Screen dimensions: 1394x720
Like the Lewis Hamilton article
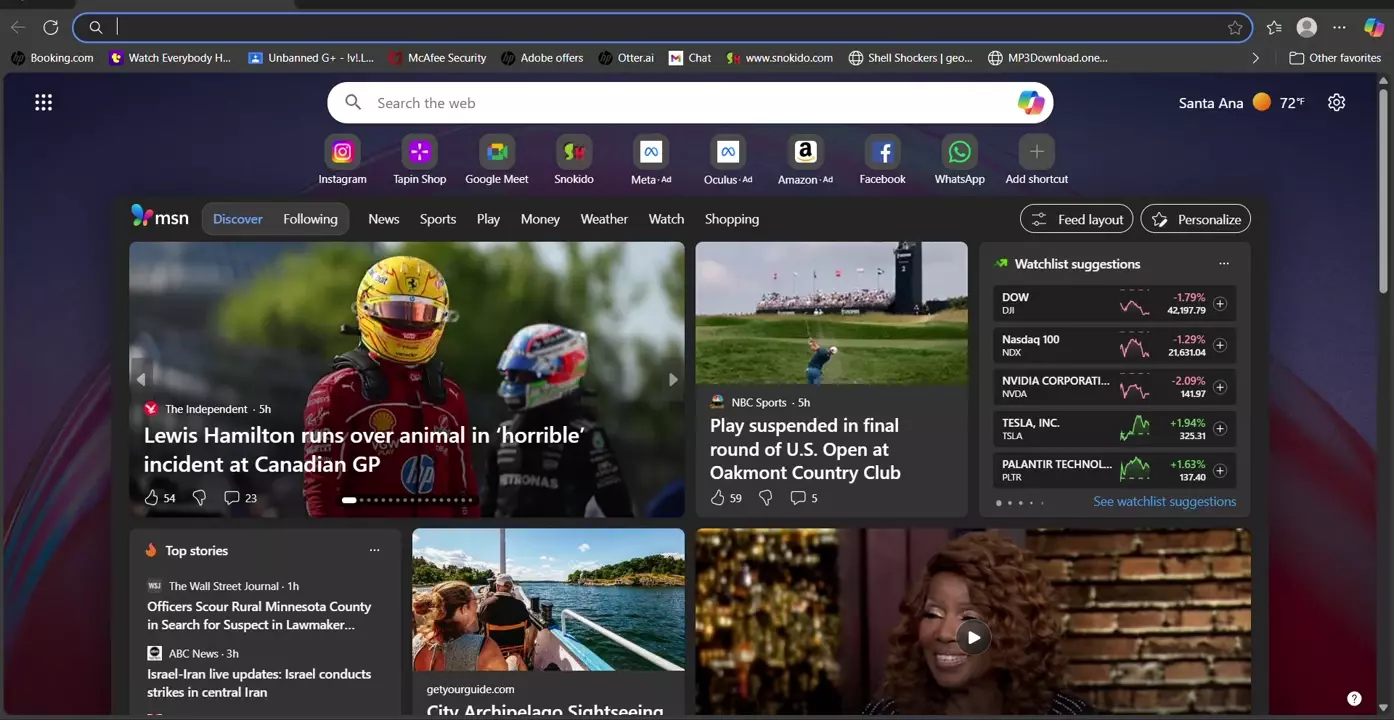(x=152, y=498)
